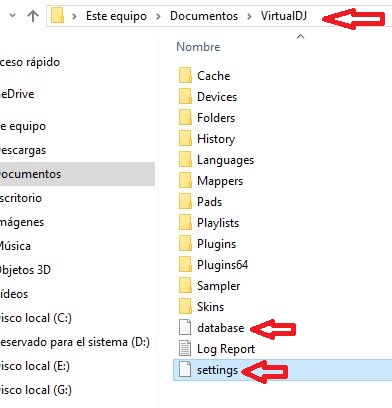Sort files by the Nombre column header
This screenshot has height=408, width=392.
(x=198, y=47)
